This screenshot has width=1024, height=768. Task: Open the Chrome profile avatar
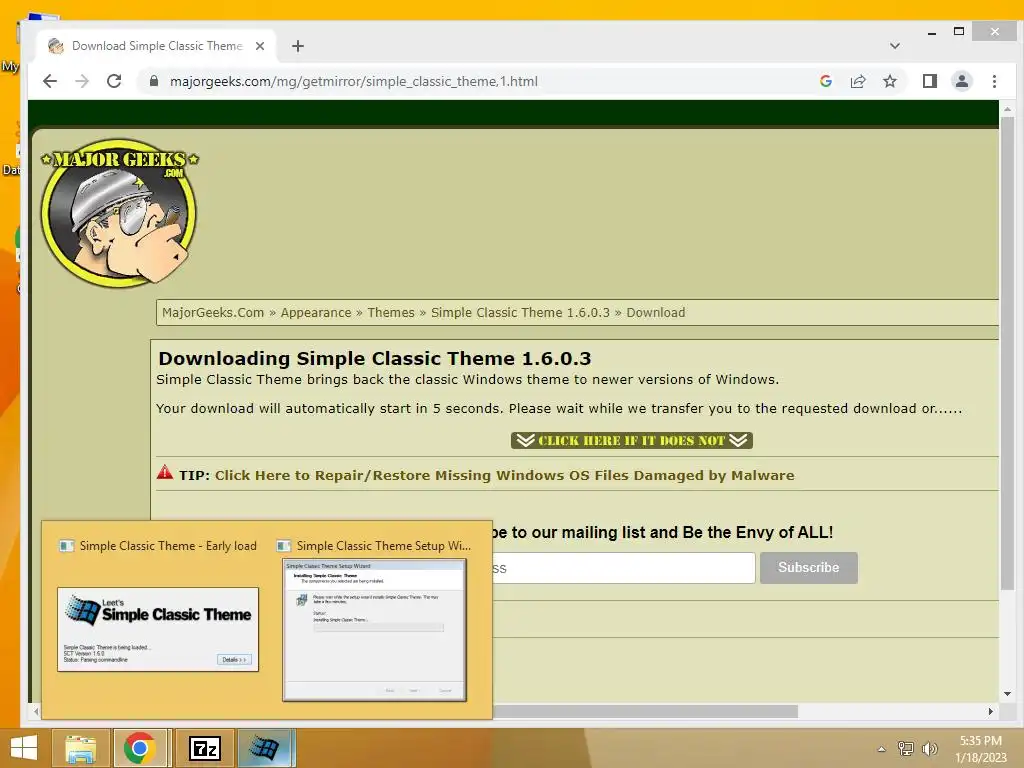(961, 81)
